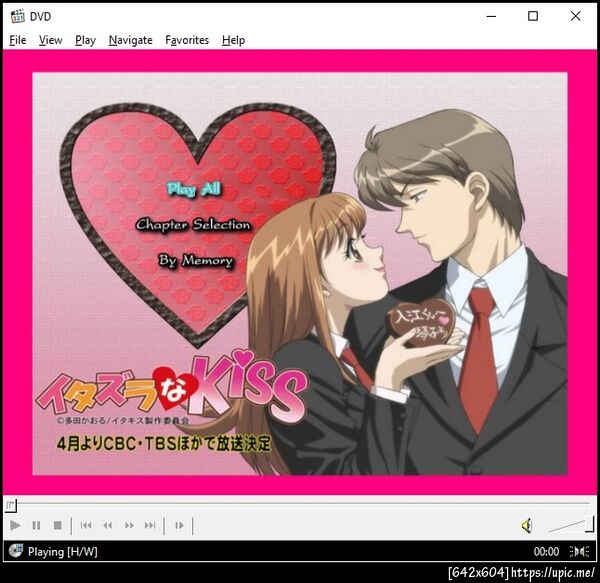
Task: Click the fast forward (increase speed) button
Action: click(129, 525)
